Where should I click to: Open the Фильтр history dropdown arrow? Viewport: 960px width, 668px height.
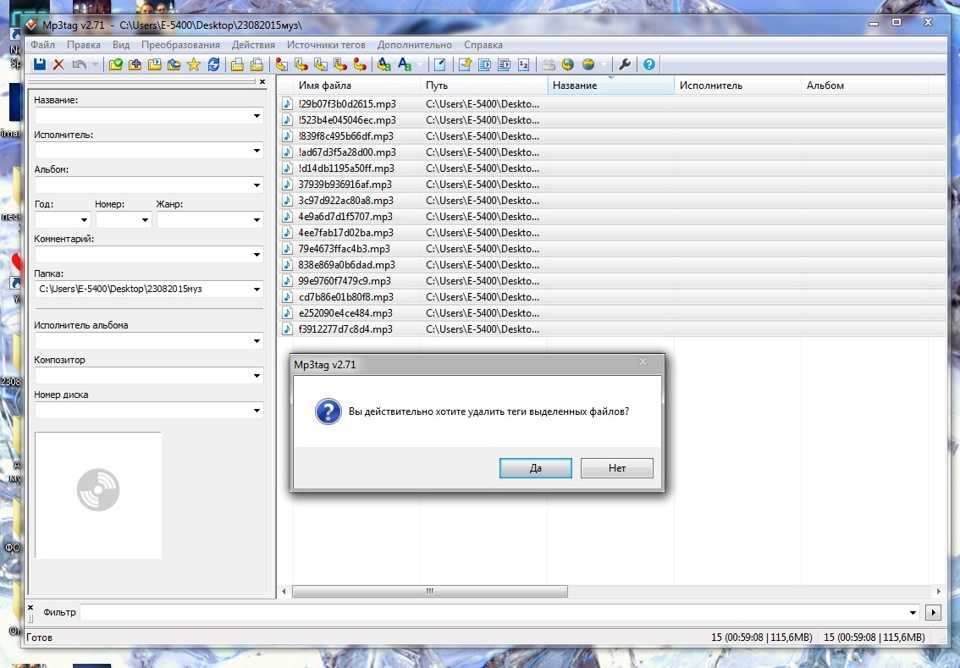point(912,612)
